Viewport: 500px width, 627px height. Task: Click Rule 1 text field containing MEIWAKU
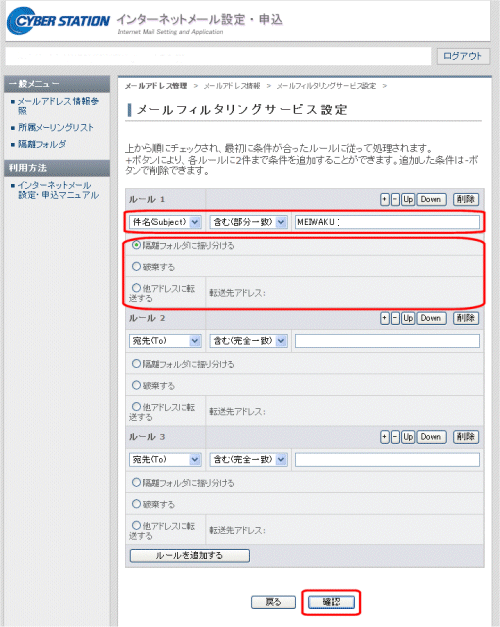[387, 222]
